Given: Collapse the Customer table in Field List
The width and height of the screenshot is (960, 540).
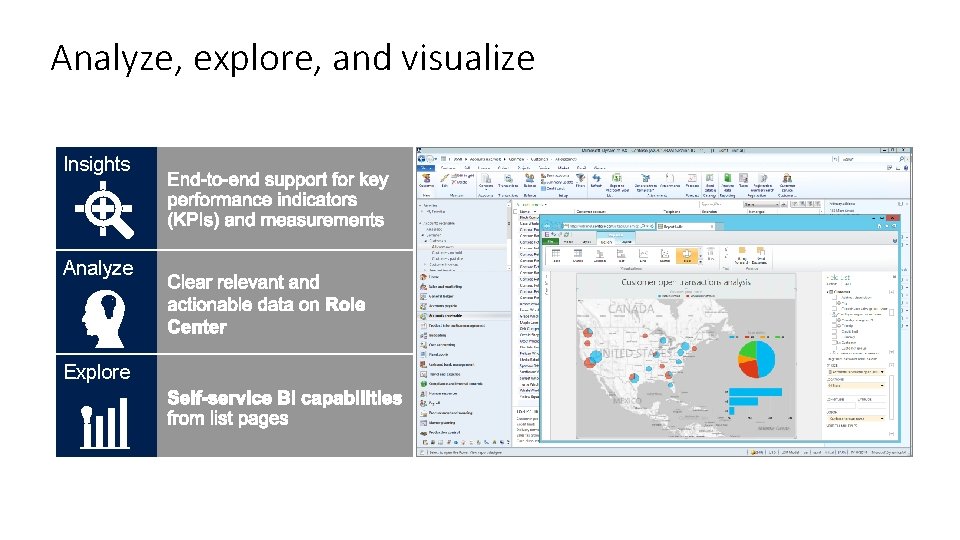Looking at the screenshot, I should (x=830, y=292).
